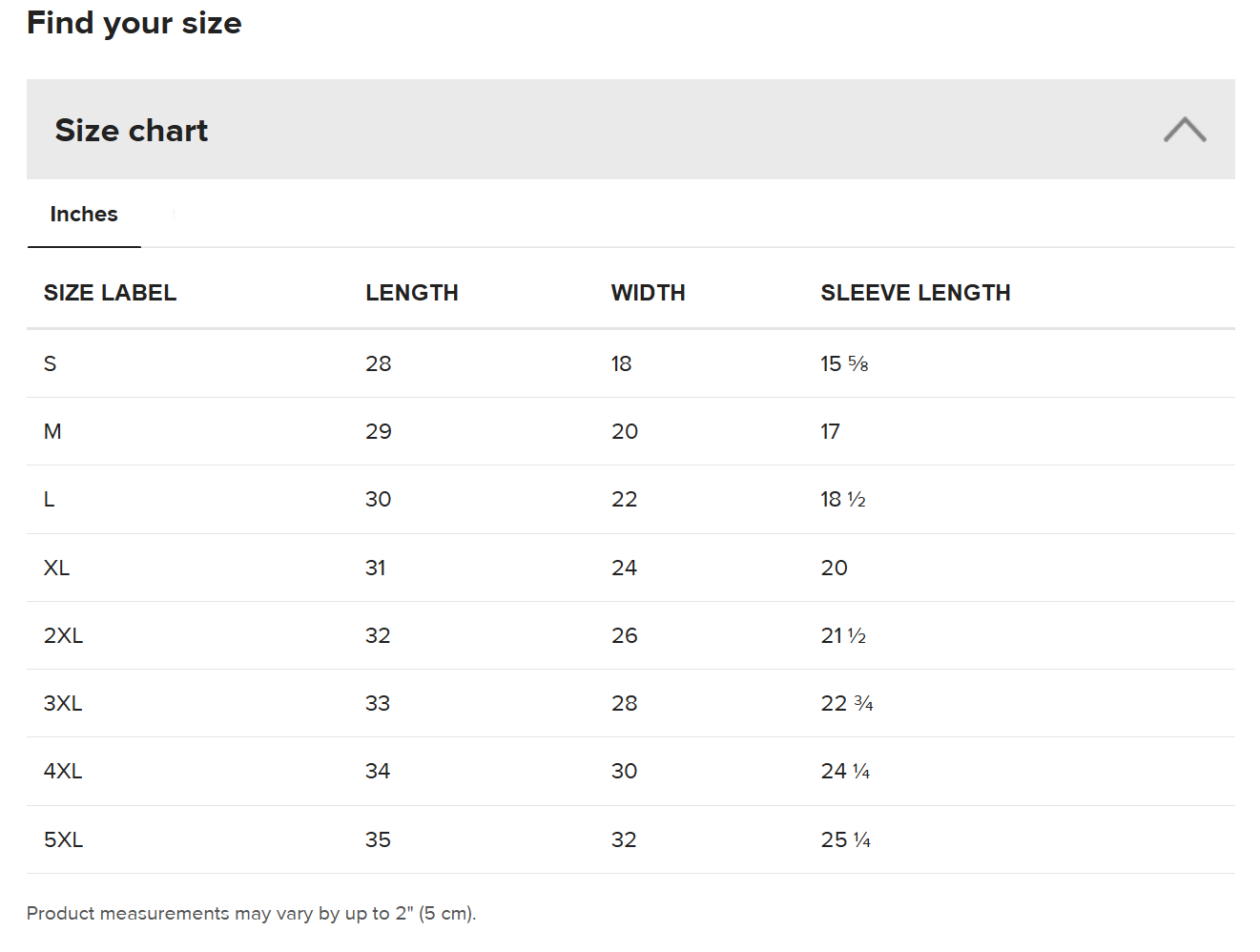Click the LENGTH column header
Image resolution: width=1260 pixels, height=952 pixels.
[411, 293]
